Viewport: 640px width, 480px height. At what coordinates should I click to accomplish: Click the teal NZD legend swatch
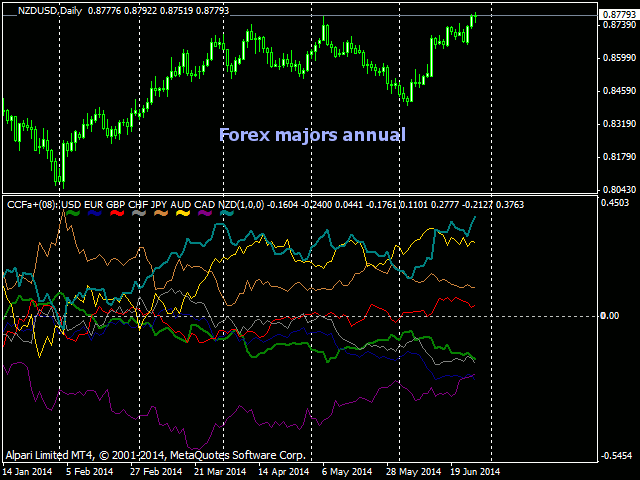227,213
